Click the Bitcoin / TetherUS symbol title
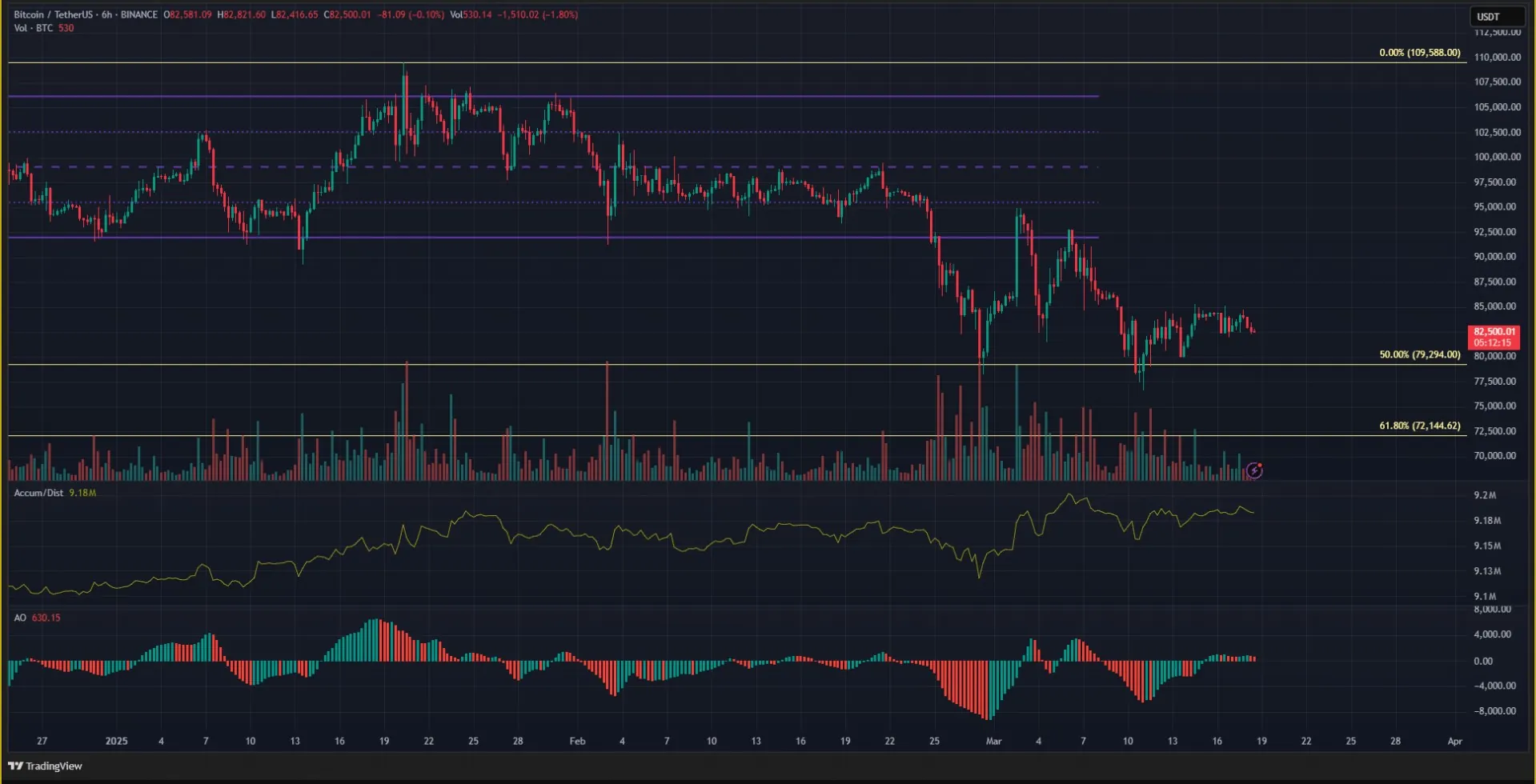Viewport: 1536px width, 784px height. [x=53, y=14]
